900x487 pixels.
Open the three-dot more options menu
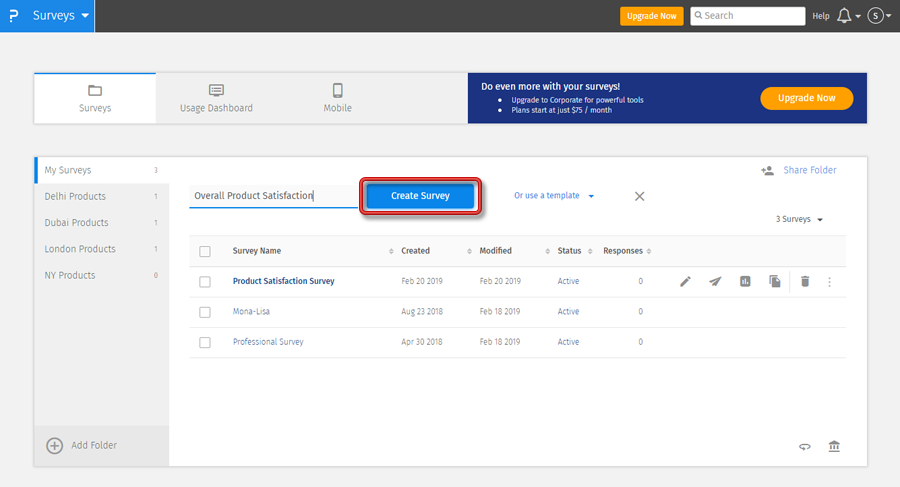[x=830, y=282]
